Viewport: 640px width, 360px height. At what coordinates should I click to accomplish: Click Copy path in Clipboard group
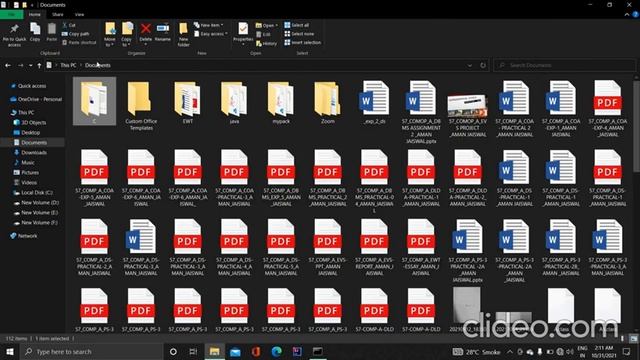point(76,34)
